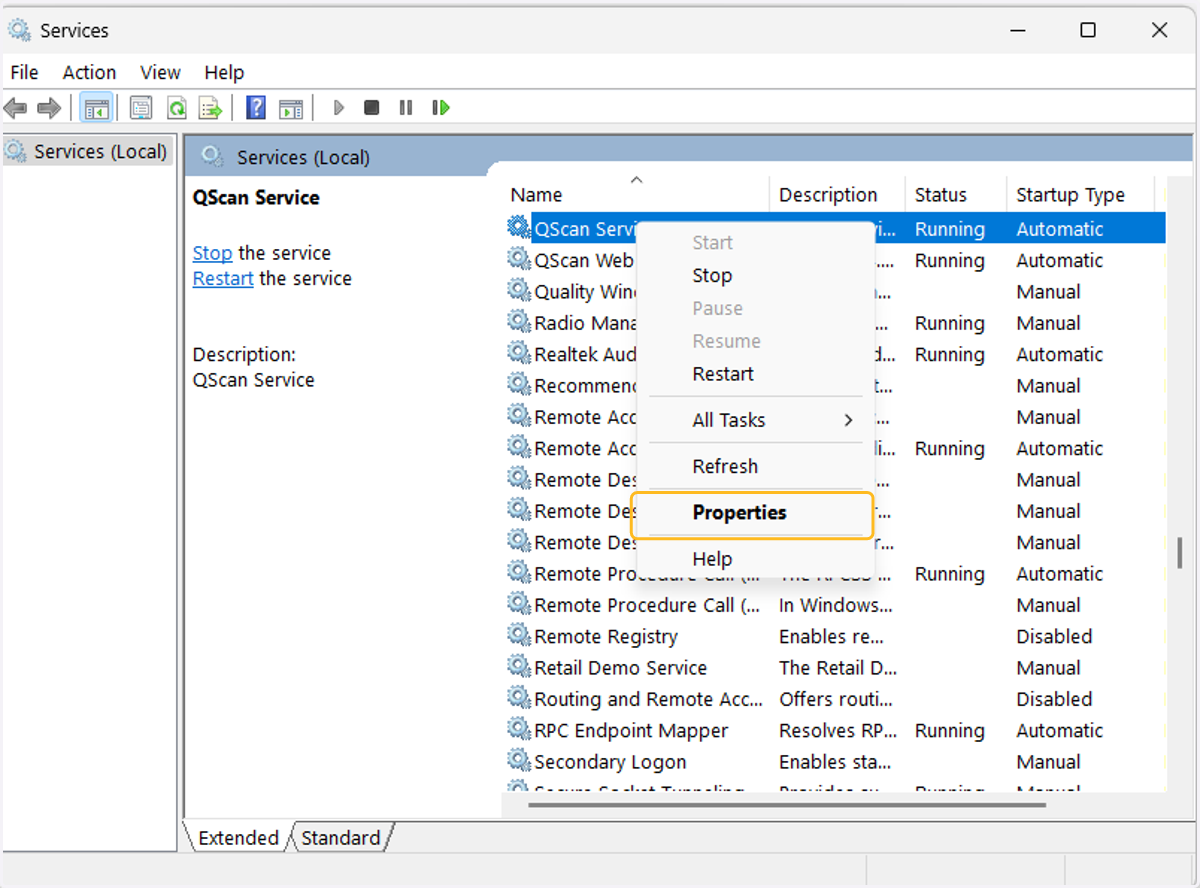Expand the All Tasks submenu

point(756,420)
